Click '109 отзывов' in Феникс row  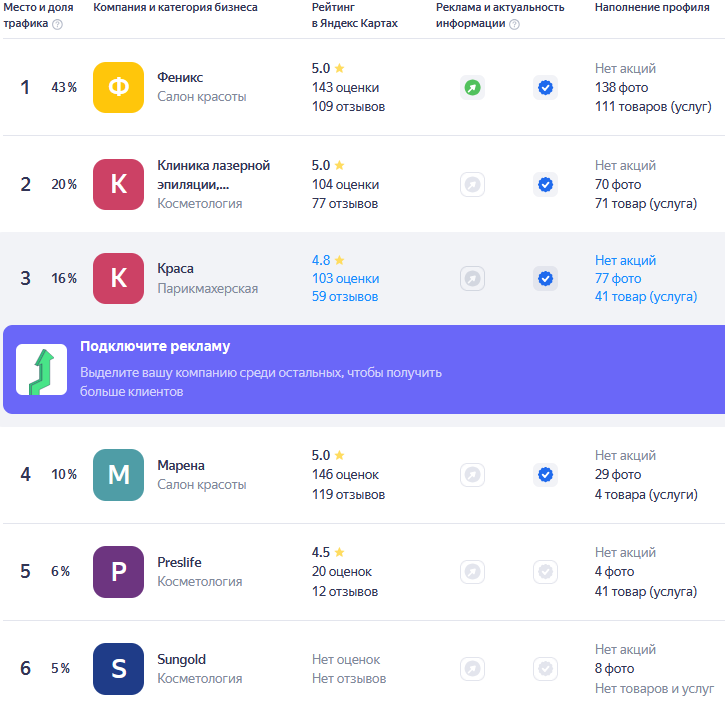click(x=348, y=106)
